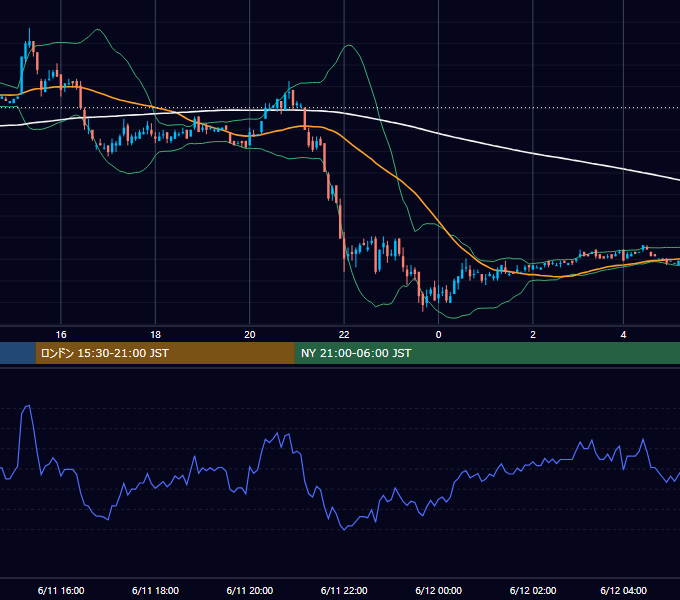Click the 6/12 02:00 label on oscillator axis

pos(533,590)
